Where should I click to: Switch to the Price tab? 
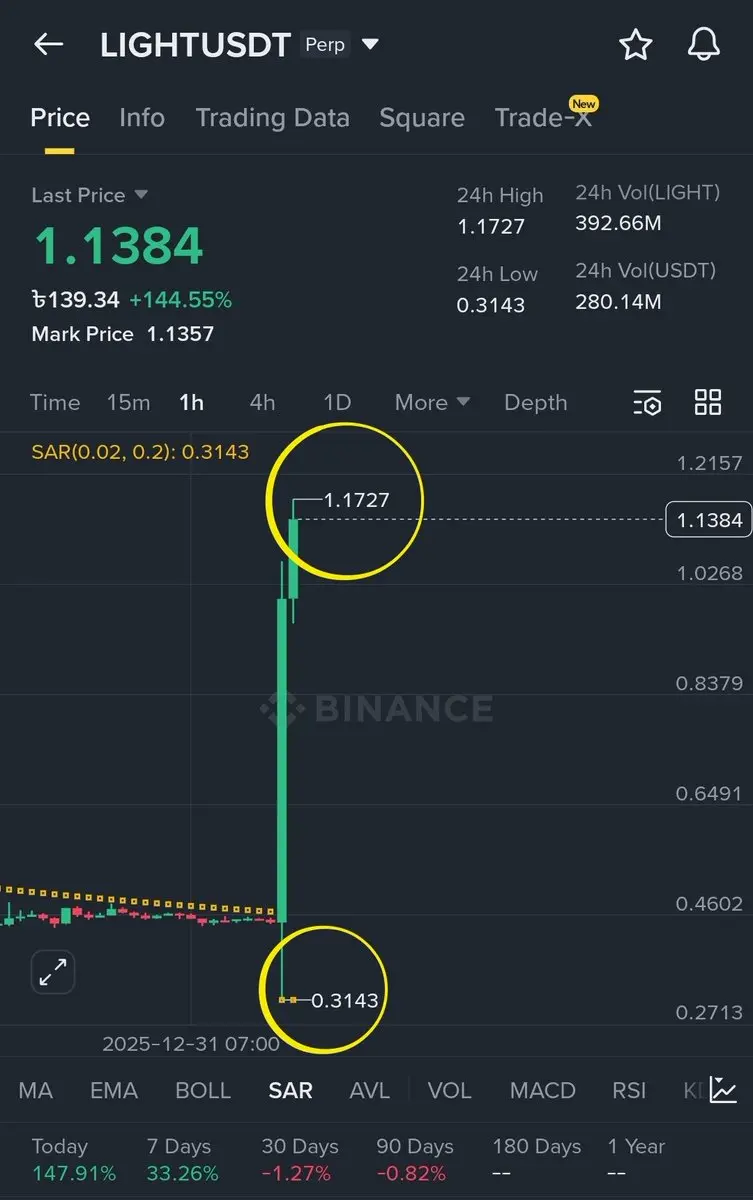(60, 118)
